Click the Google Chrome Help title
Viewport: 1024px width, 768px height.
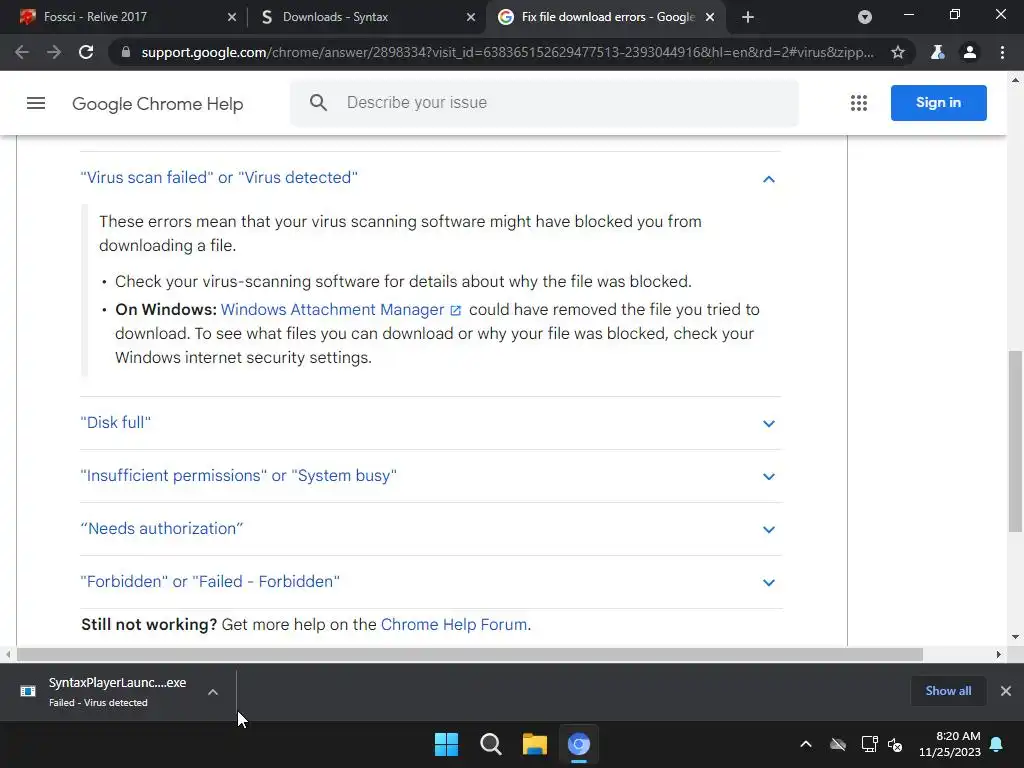(157, 104)
